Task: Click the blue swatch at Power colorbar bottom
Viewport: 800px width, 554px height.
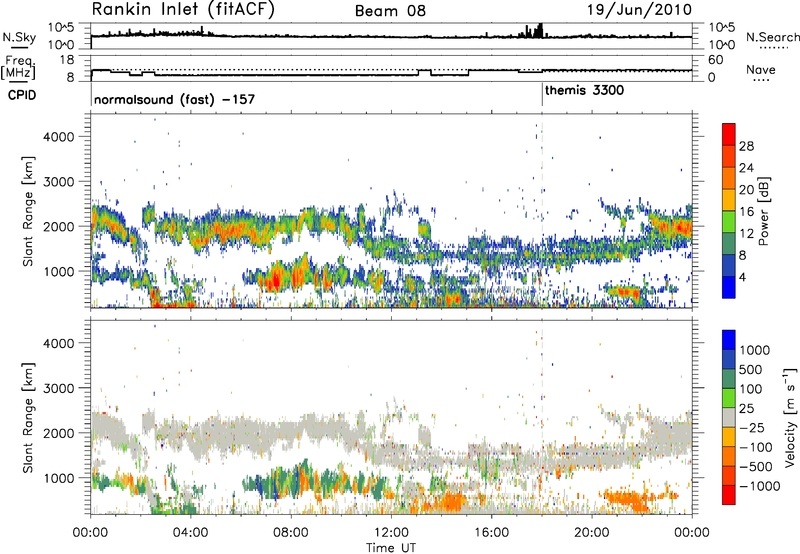Action: click(x=729, y=287)
